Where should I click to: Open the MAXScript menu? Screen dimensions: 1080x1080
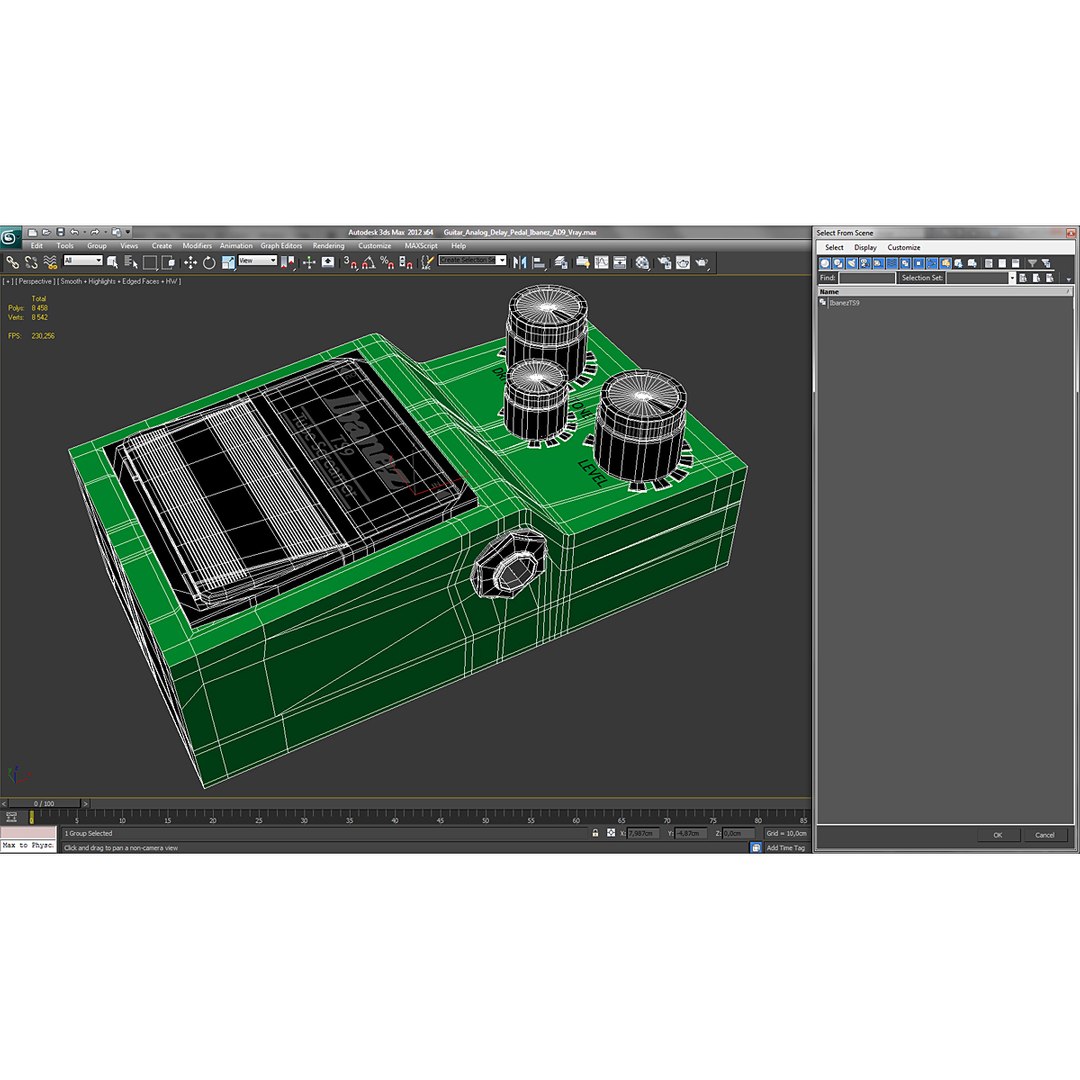tap(421, 246)
